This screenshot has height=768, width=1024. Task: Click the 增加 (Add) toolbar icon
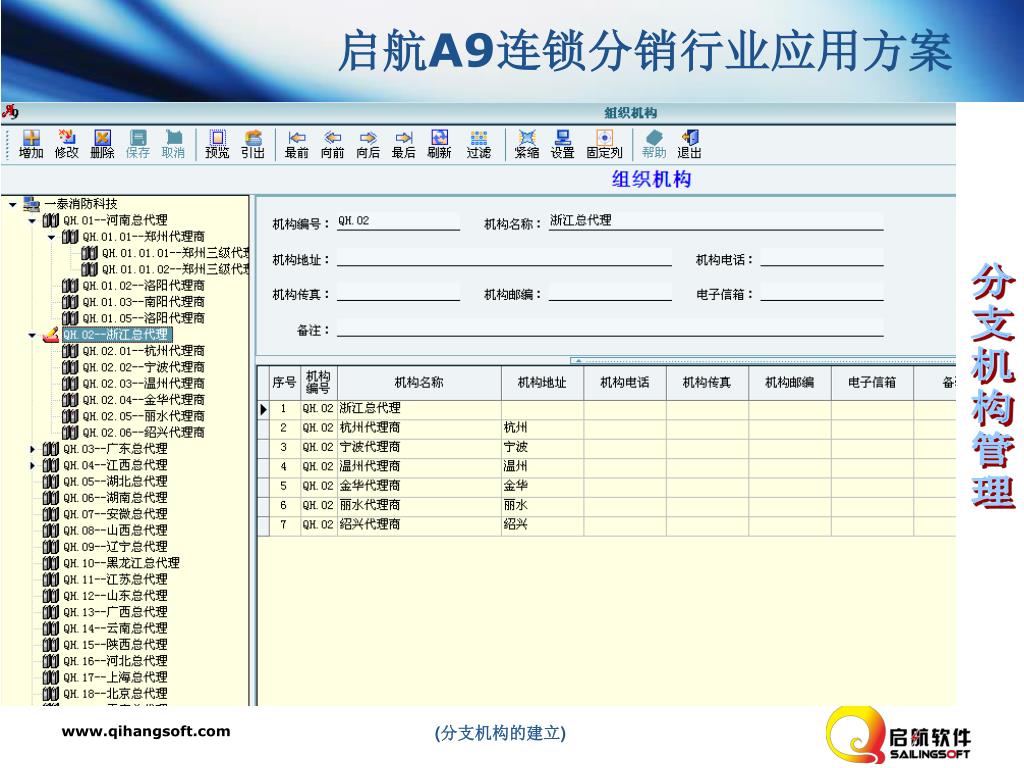31,144
